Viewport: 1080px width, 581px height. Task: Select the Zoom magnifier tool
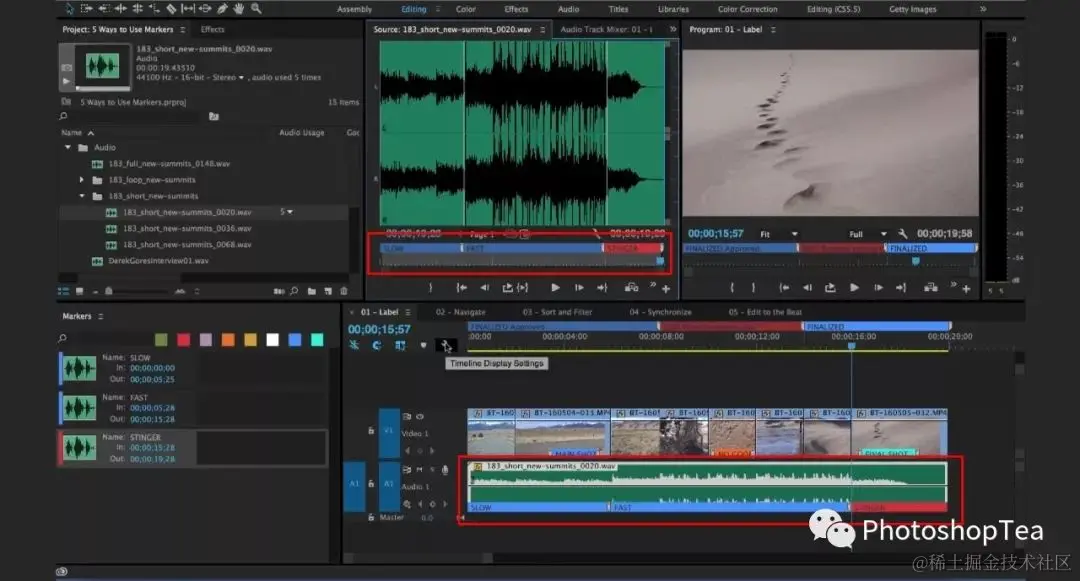click(x=256, y=9)
